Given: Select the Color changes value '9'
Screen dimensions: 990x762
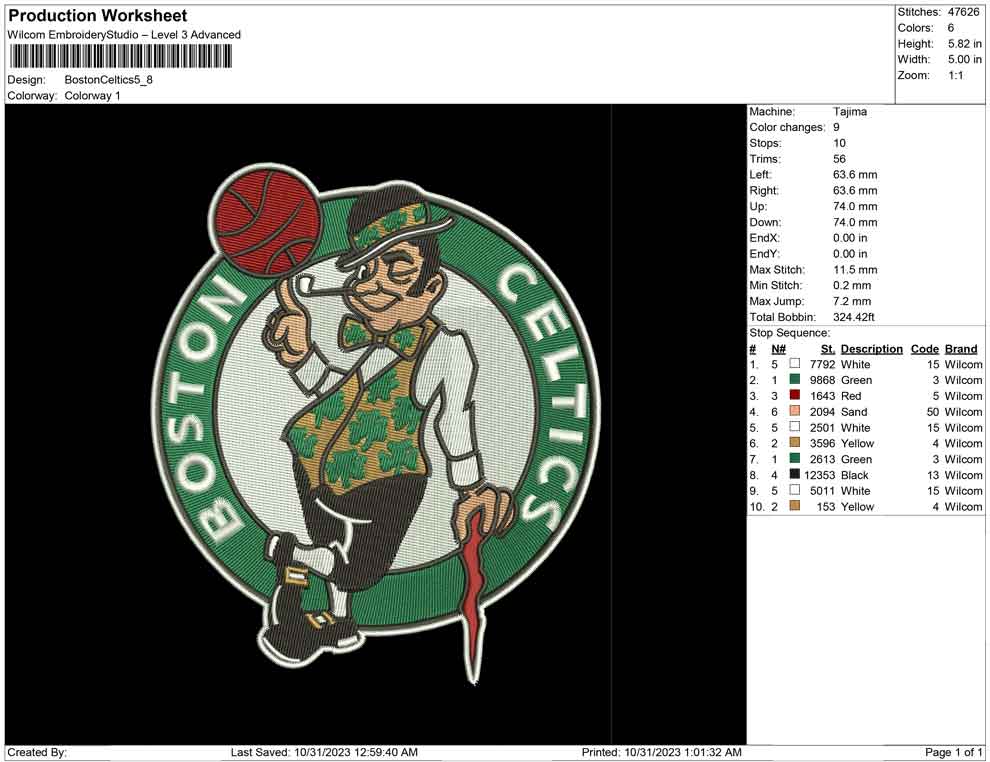Looking at the screenshot, I should click(836, 128).
